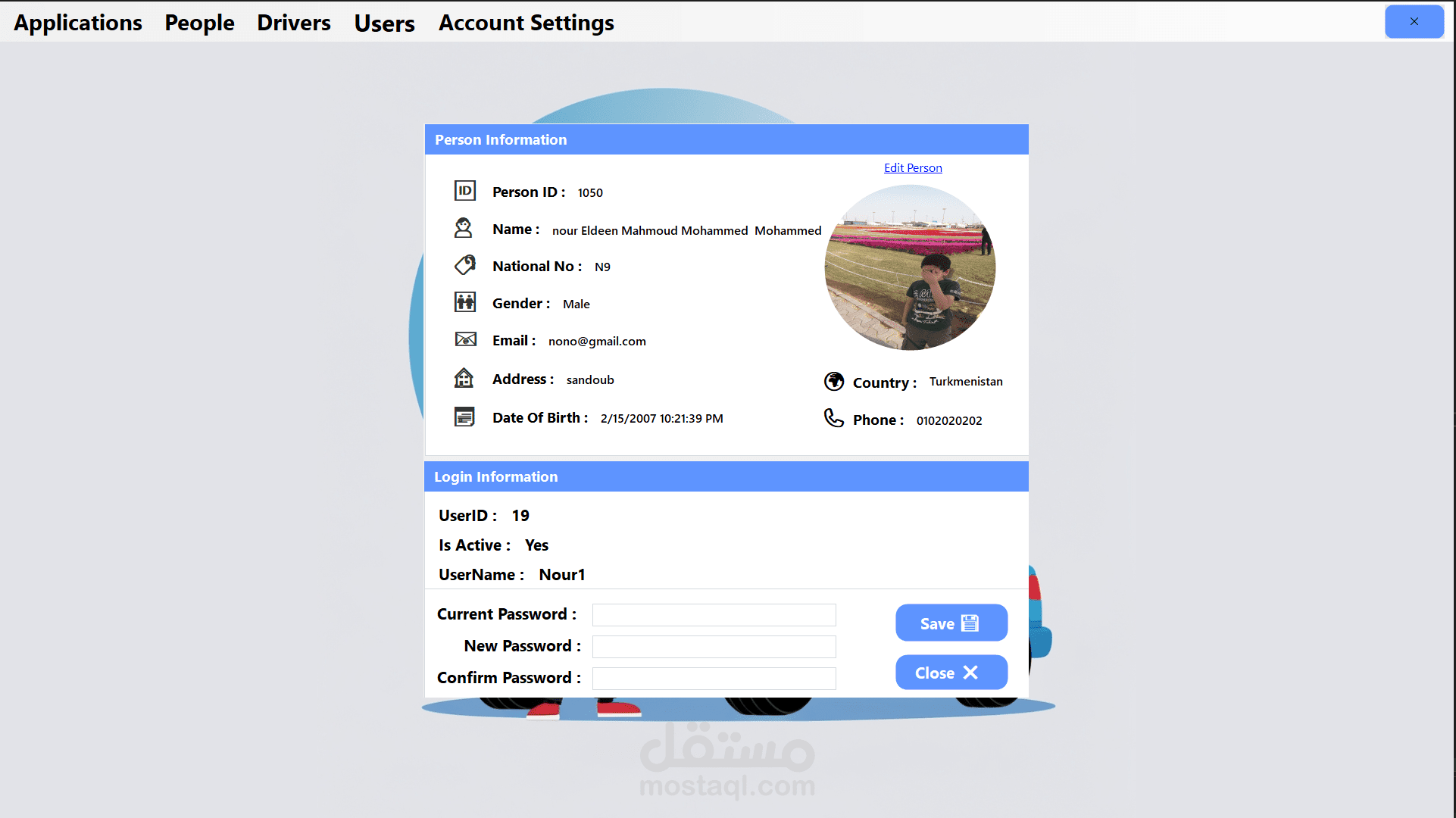Screen dimensions: 1456x818
Task: Click the circular profile photo
Action: point(910,268)
